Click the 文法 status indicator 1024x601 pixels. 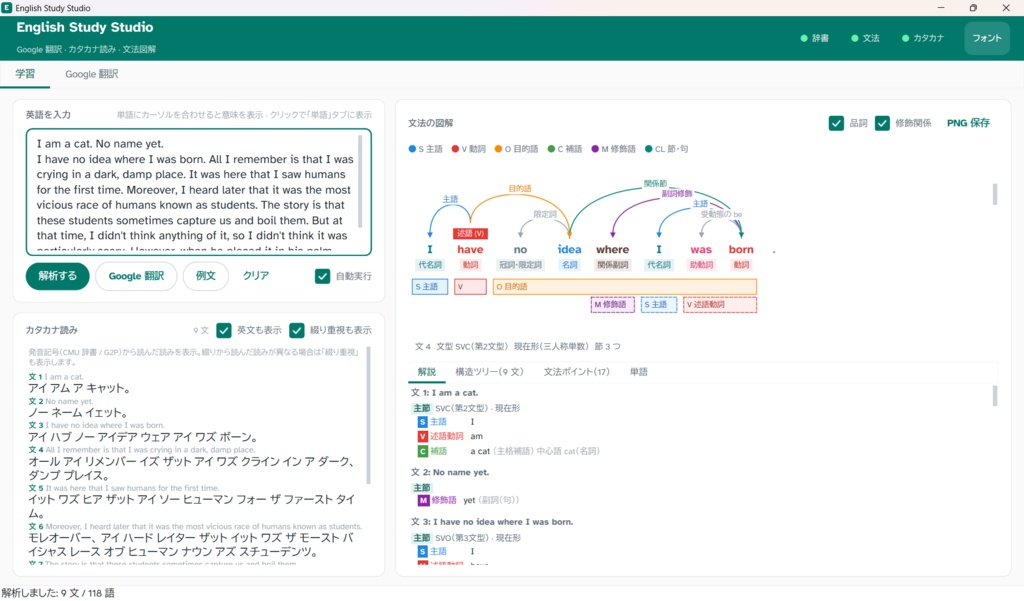865,38
